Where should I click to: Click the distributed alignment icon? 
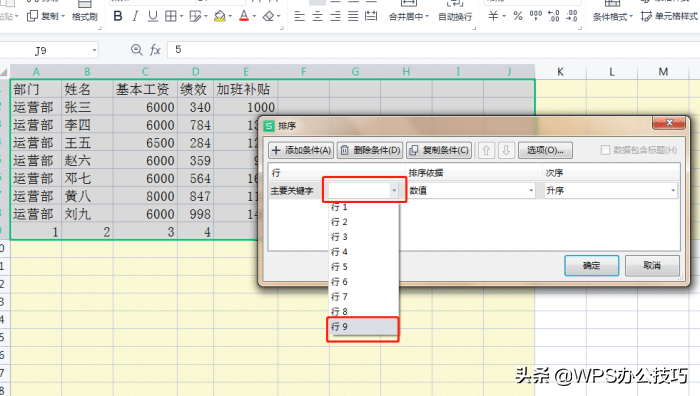[x=371, y=17]
